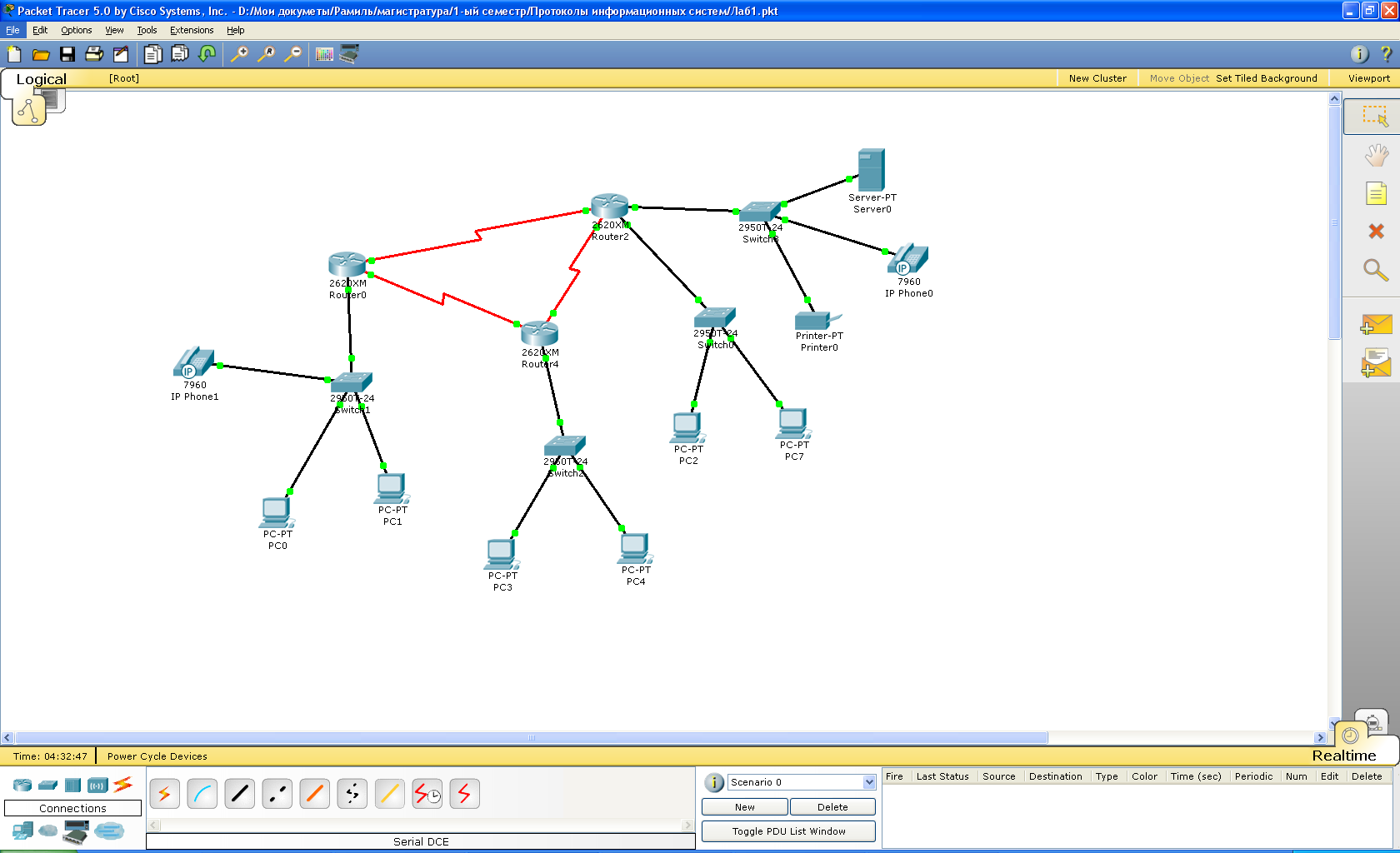
Task: Select the Multiuser Connection category
Action: 109,831
